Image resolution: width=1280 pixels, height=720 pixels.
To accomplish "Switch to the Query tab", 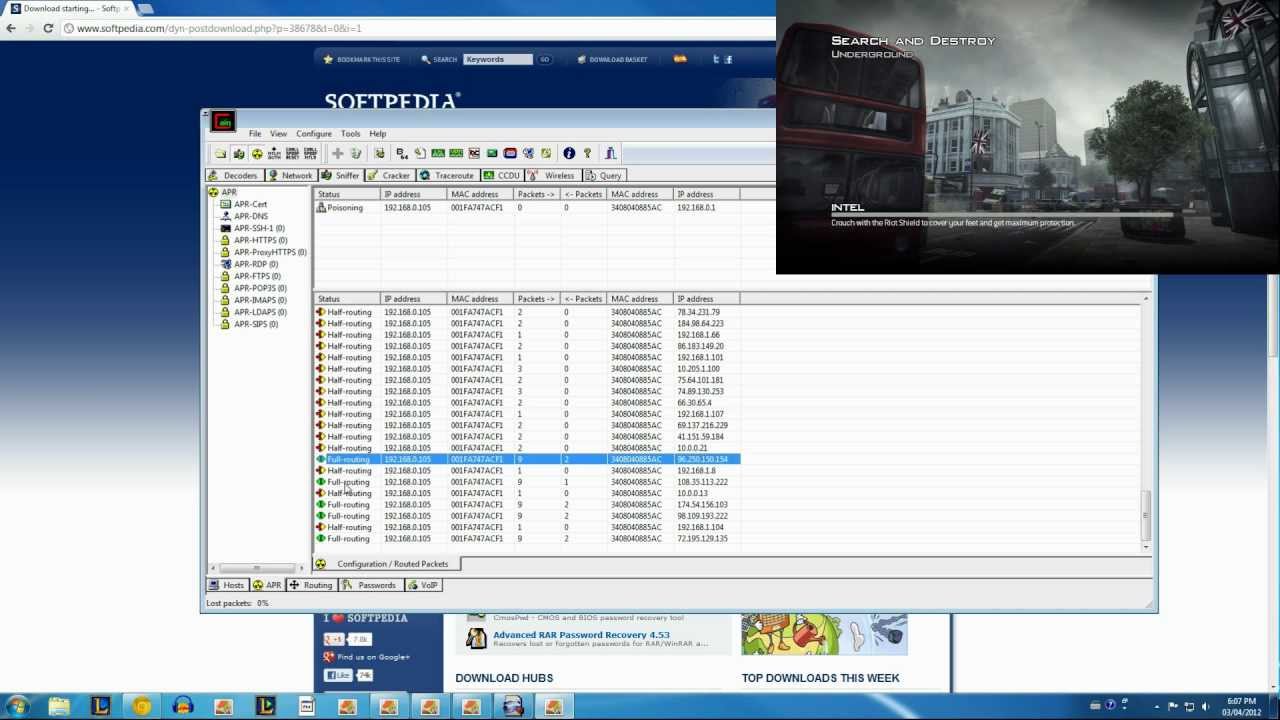I will point(604,175).
